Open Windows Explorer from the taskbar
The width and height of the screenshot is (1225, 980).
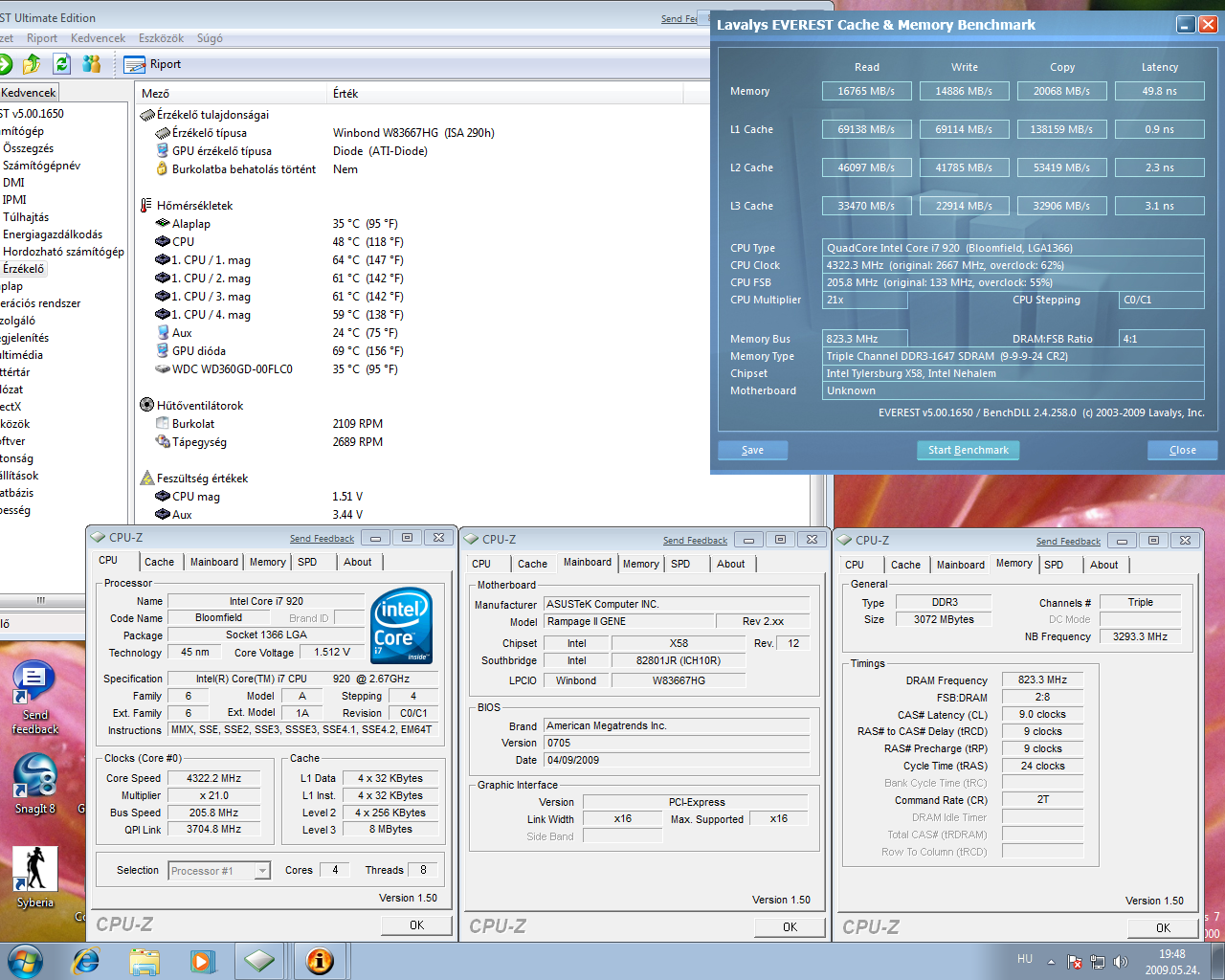[x=145, y=961]
